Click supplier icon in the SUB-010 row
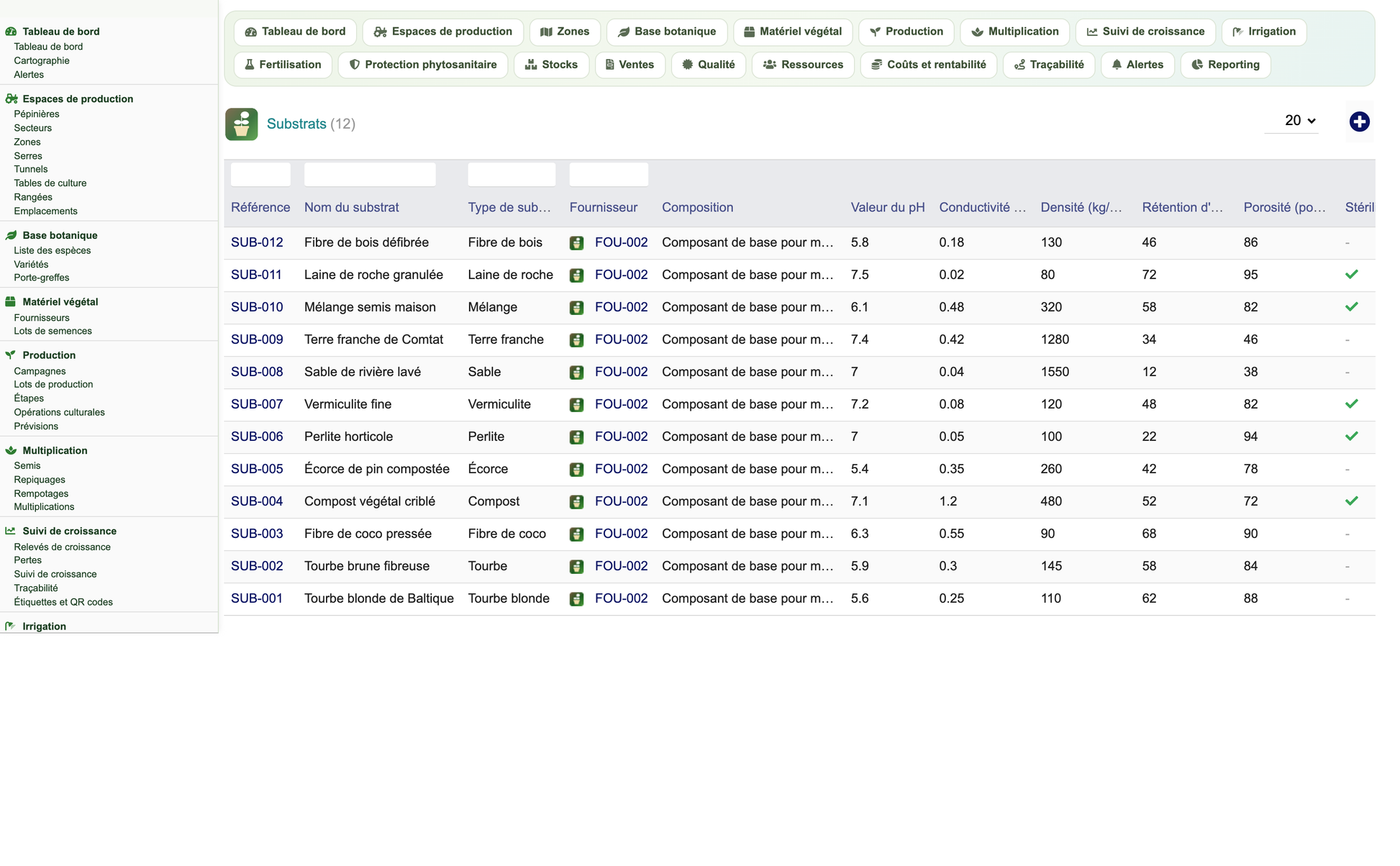 [x=576, y=308]
